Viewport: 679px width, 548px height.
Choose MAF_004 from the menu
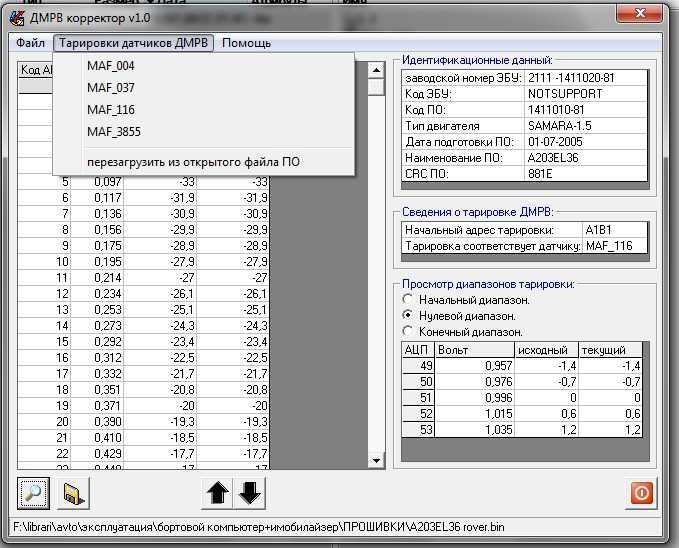204,66
